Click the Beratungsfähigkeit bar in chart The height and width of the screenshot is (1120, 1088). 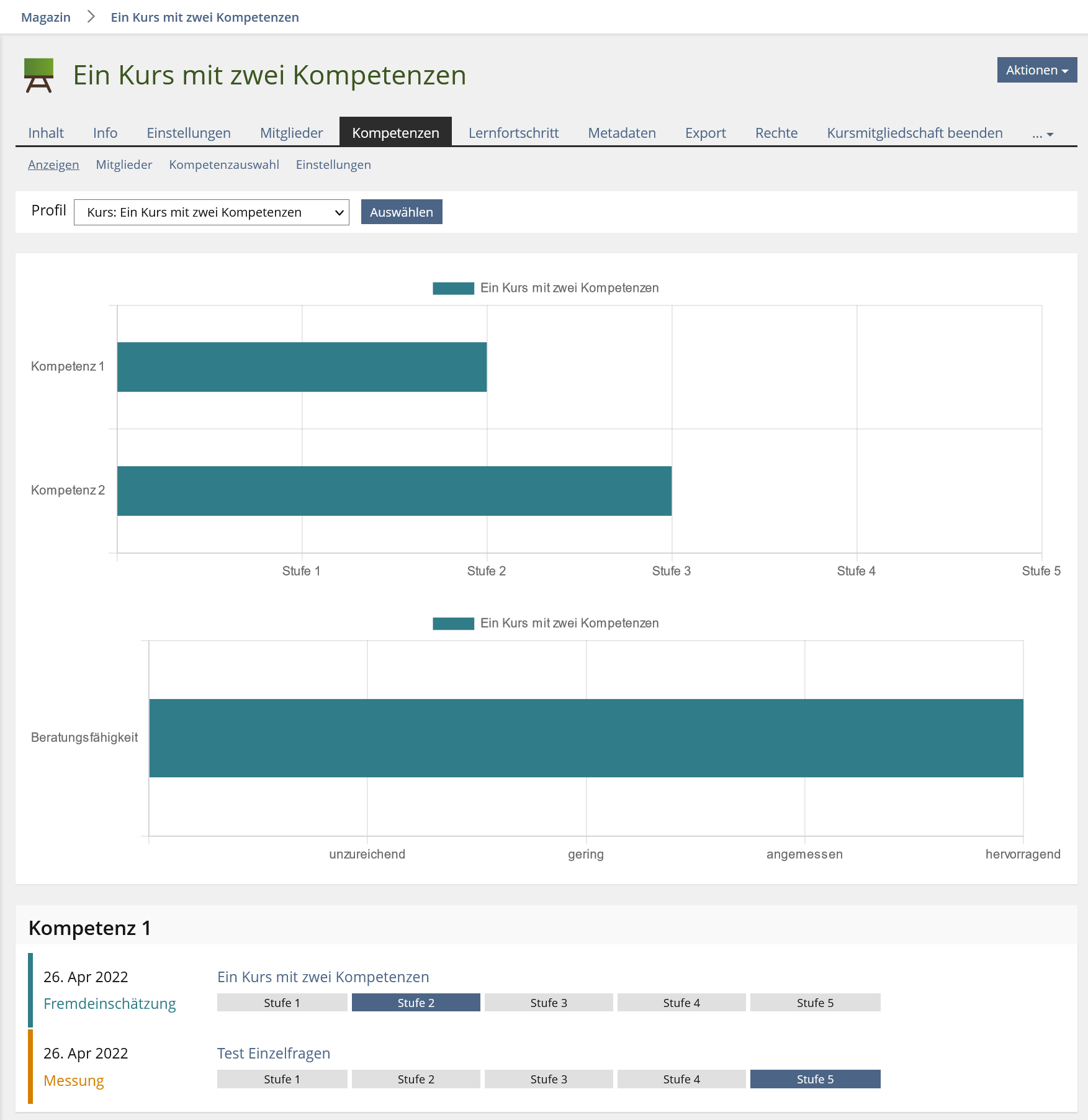[x=586, y=738]
